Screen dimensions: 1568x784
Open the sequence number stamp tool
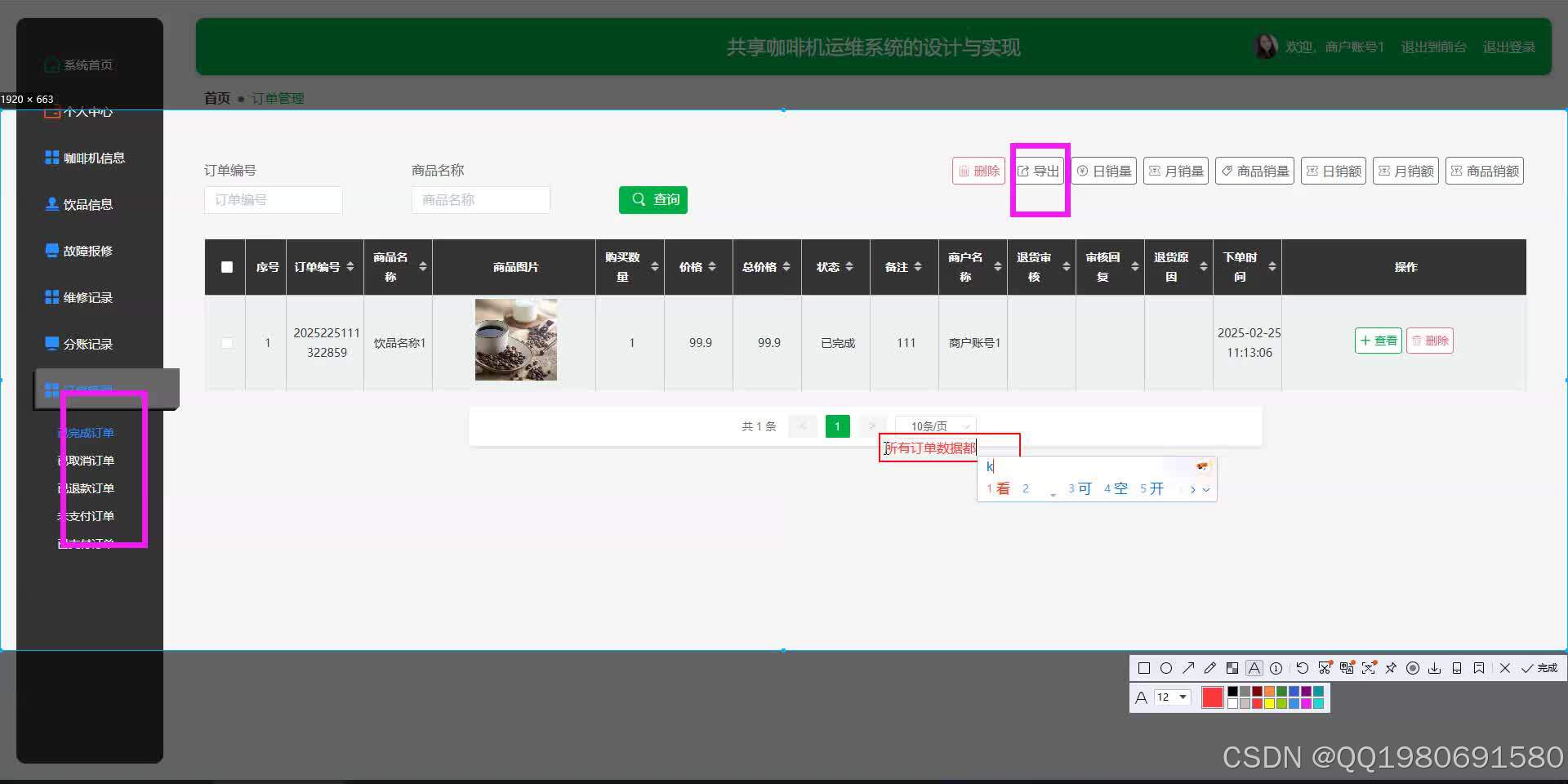1276,668
